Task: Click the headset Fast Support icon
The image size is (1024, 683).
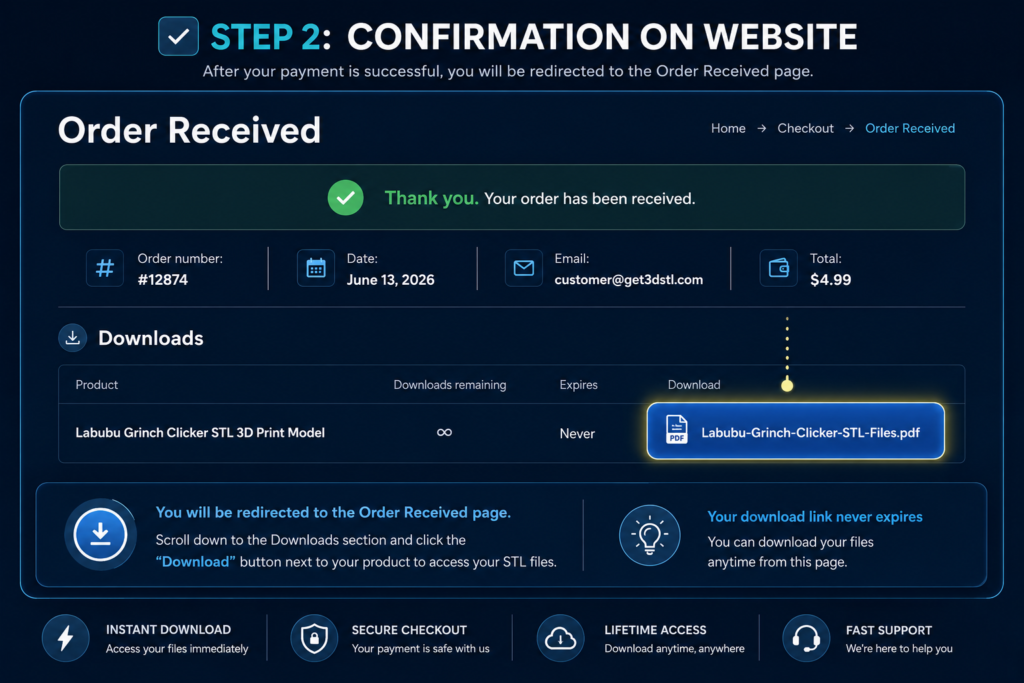Action: point(806,638)
